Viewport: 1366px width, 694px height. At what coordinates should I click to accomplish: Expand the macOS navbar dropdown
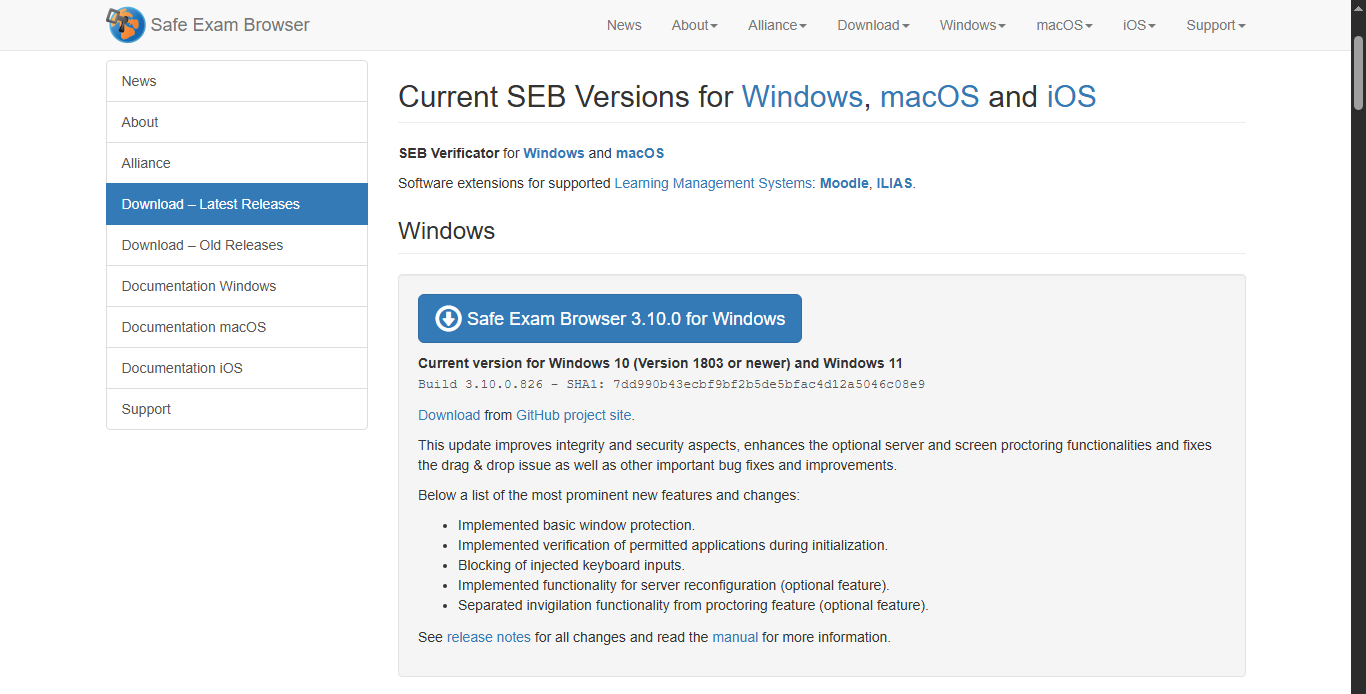point(1064,25)
